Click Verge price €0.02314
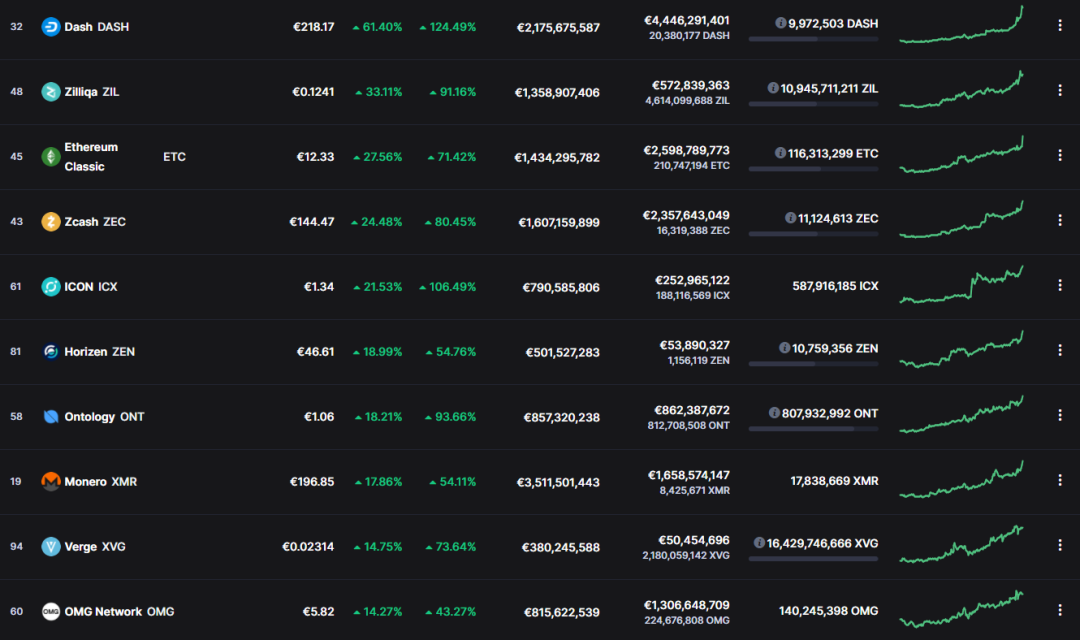1080x640 pixels. pos(308,546)
